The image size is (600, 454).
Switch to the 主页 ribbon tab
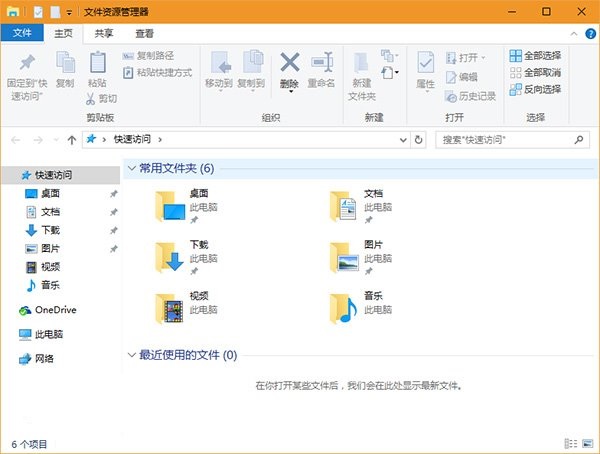(x=63, y=34)
